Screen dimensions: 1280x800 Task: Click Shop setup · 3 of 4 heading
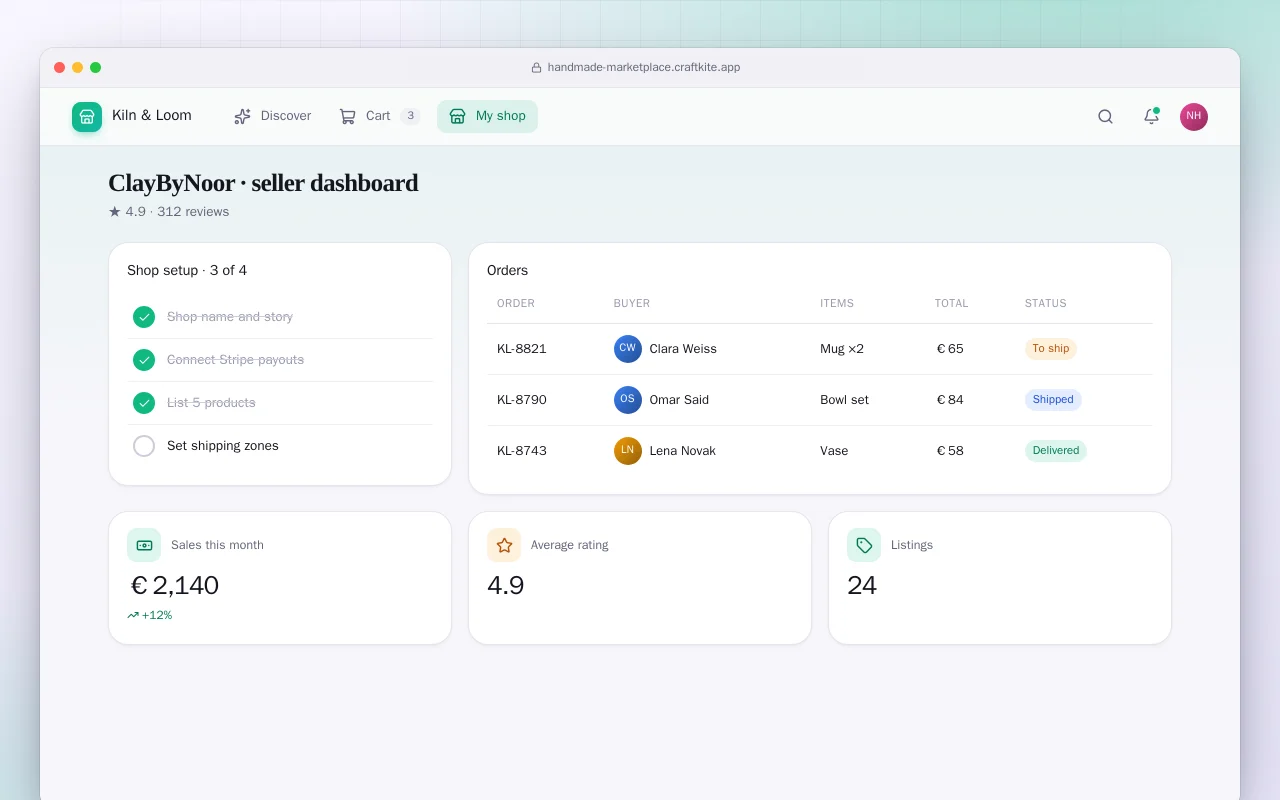(x=187, y=271)
